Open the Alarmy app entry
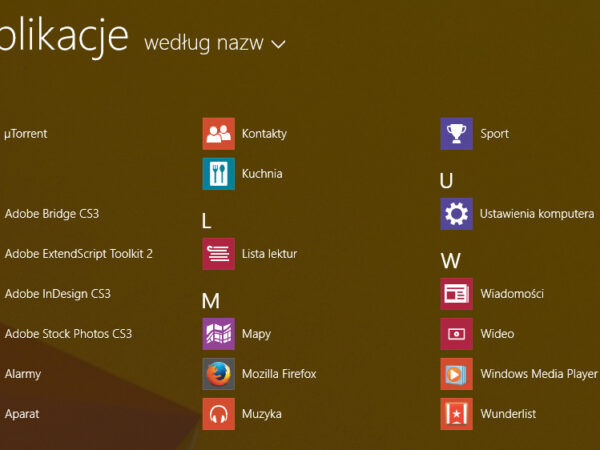 (24, 374)
